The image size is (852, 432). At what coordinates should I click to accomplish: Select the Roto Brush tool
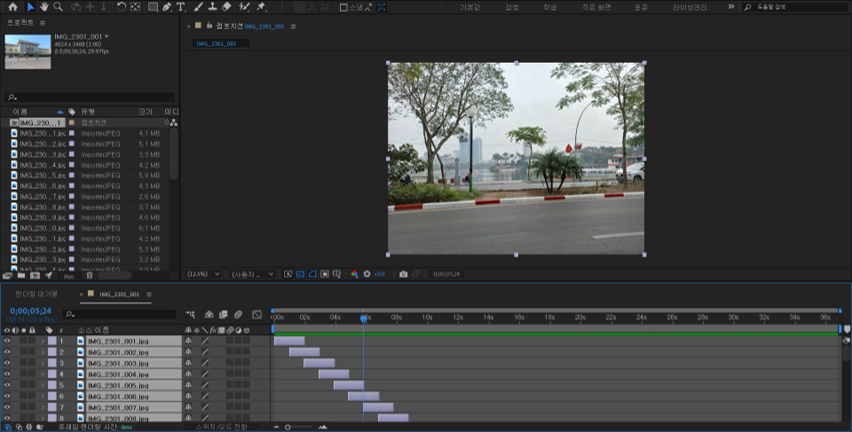(245, 7)
